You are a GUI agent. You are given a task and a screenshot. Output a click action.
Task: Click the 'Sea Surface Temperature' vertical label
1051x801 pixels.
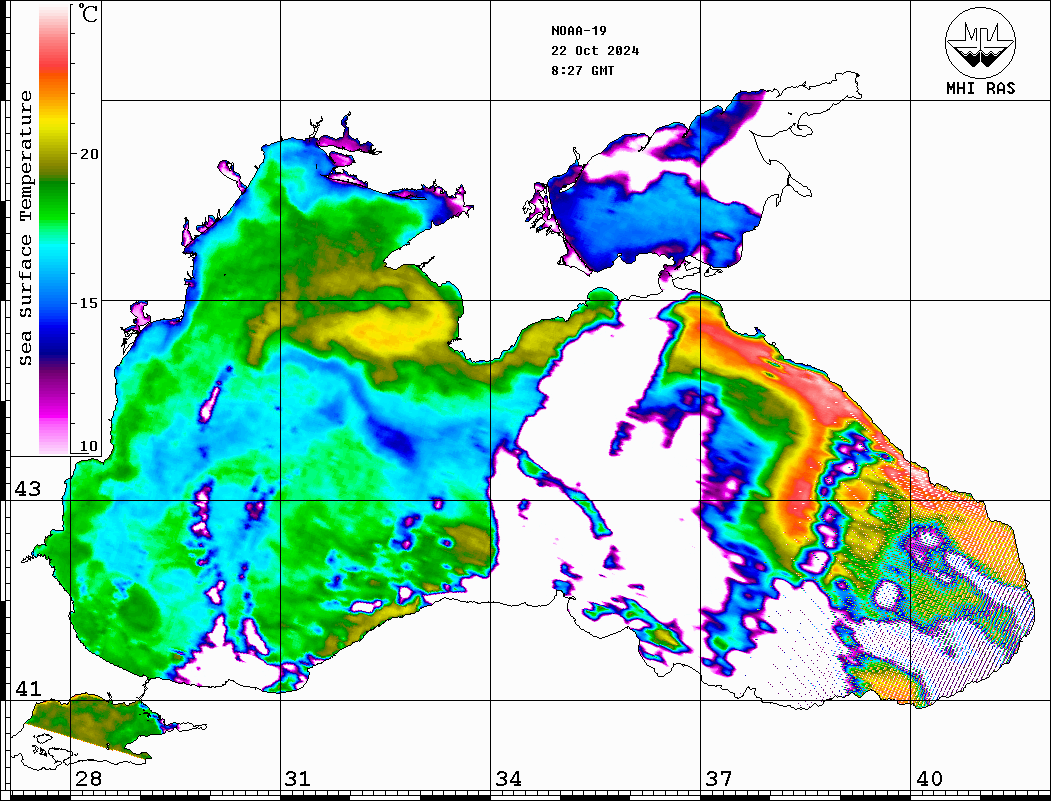[25, 228]
